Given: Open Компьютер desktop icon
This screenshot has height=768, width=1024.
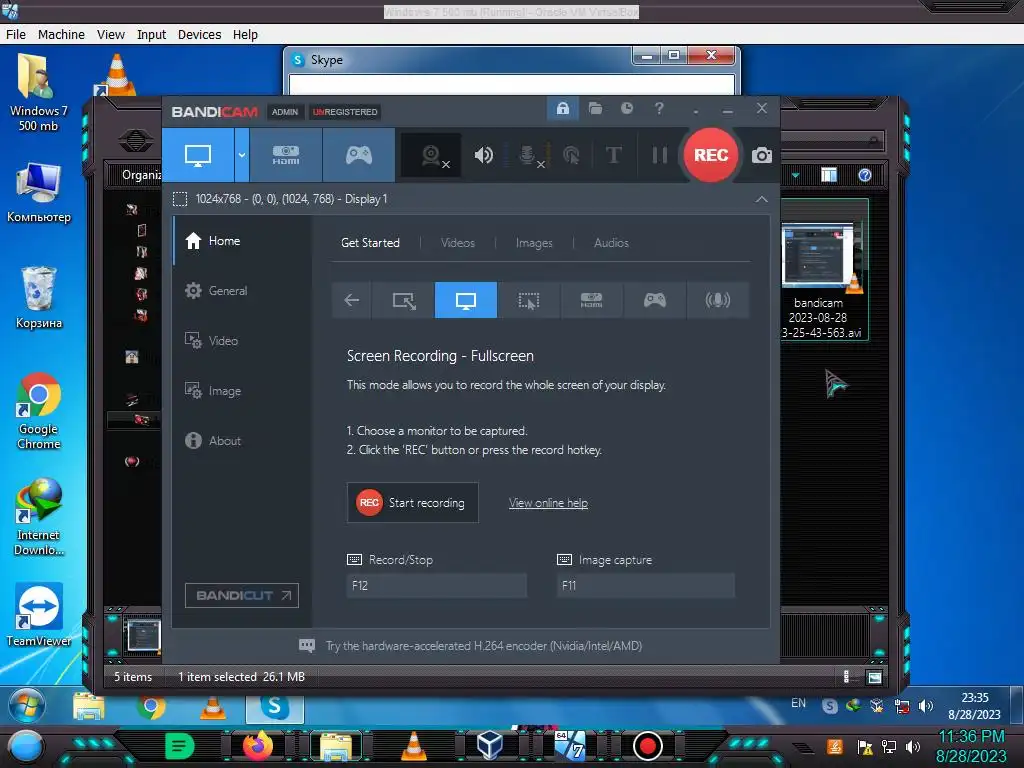Looking at the screenshot, I should [x=39, y=193].
